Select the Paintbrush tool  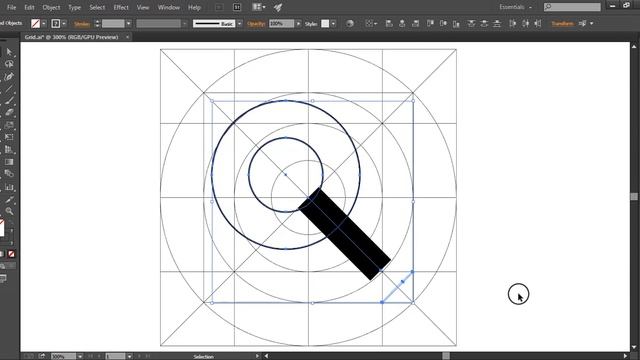coord(9,100)
